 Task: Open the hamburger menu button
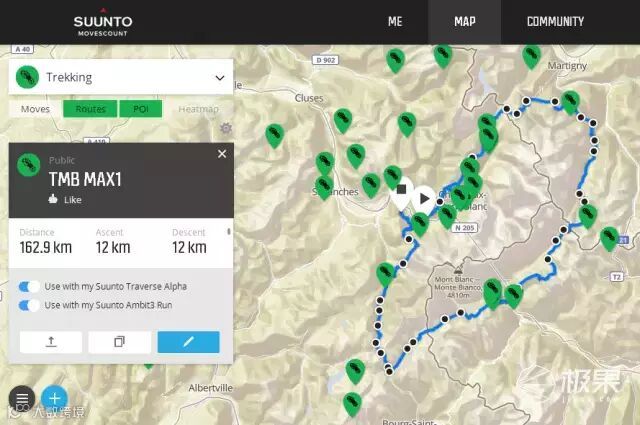22,398
